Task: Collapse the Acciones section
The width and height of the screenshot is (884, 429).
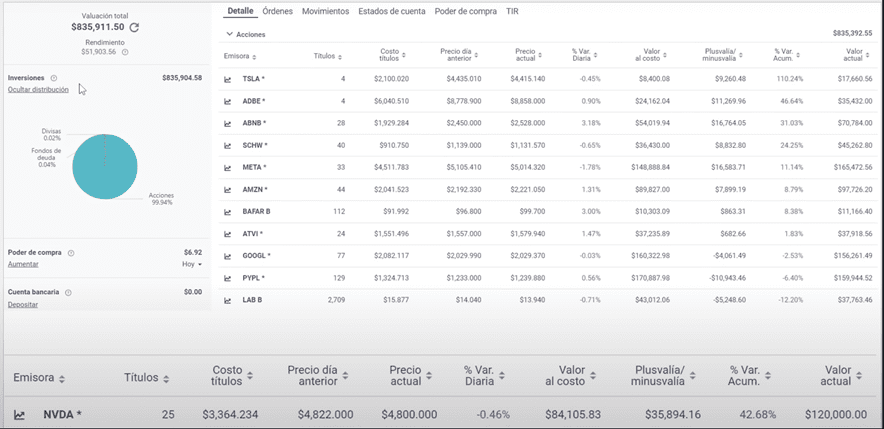Action: pos(229,34)
